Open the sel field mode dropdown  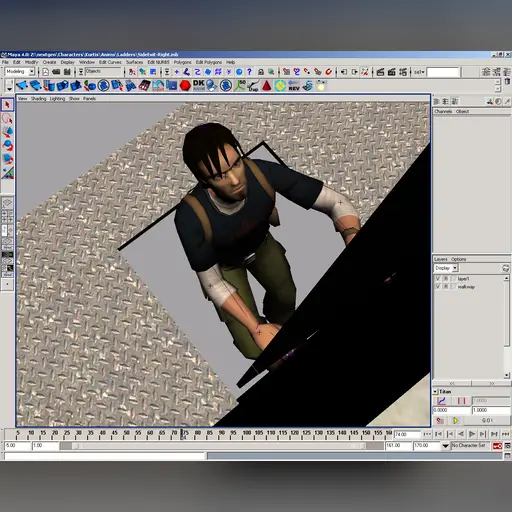point(419,72)
